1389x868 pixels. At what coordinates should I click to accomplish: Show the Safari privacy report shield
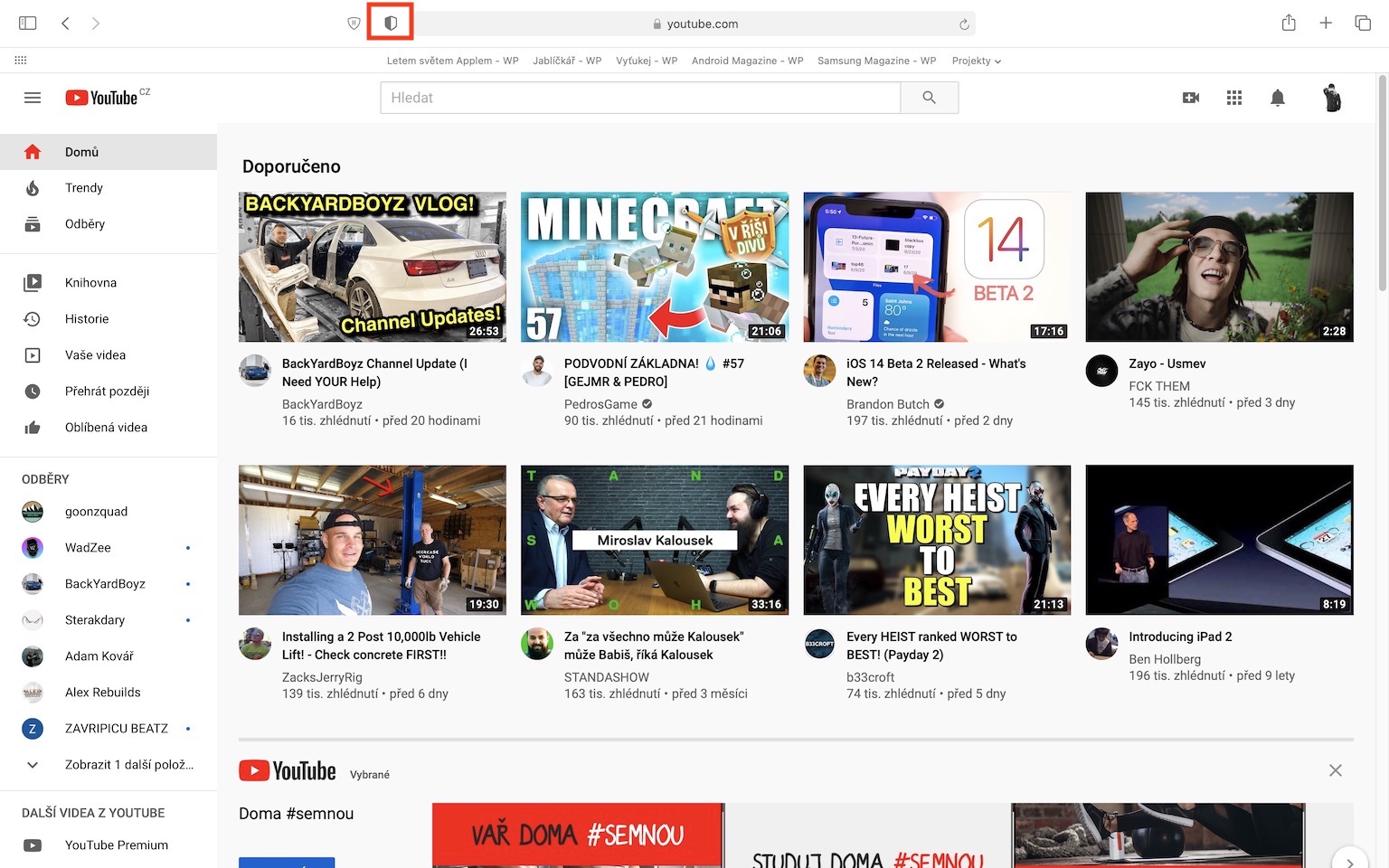391,23
